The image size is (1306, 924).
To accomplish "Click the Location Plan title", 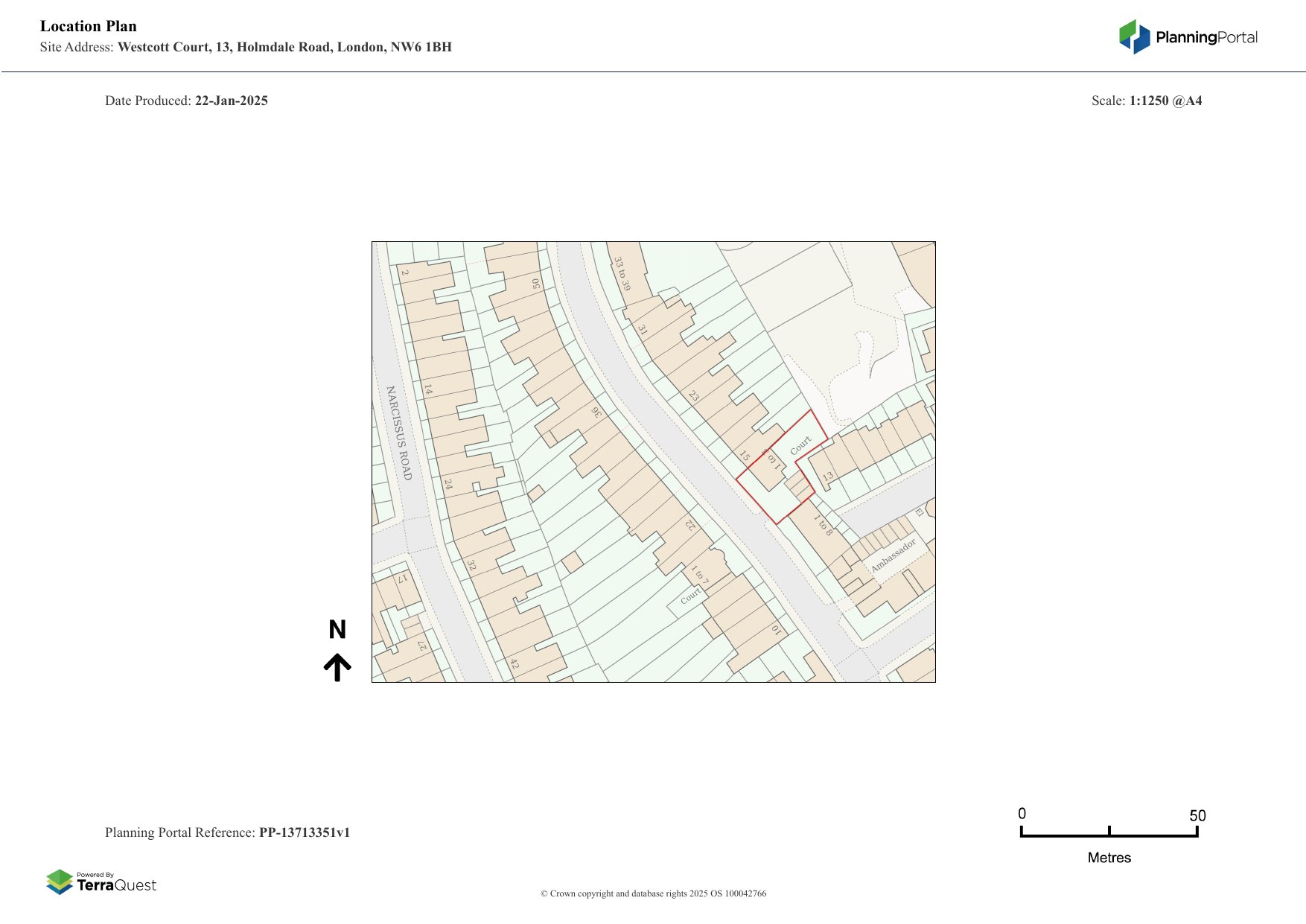I will pyautogui.click(x=89, y=26).
